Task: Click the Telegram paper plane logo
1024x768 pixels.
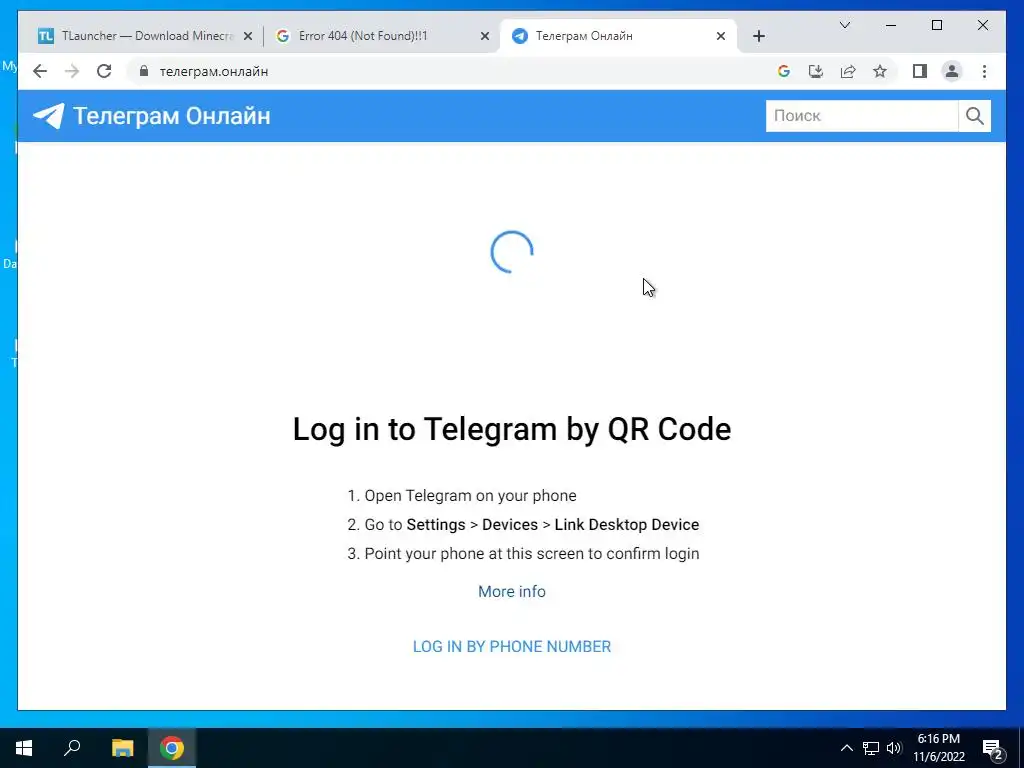Action: pos(49,116)
